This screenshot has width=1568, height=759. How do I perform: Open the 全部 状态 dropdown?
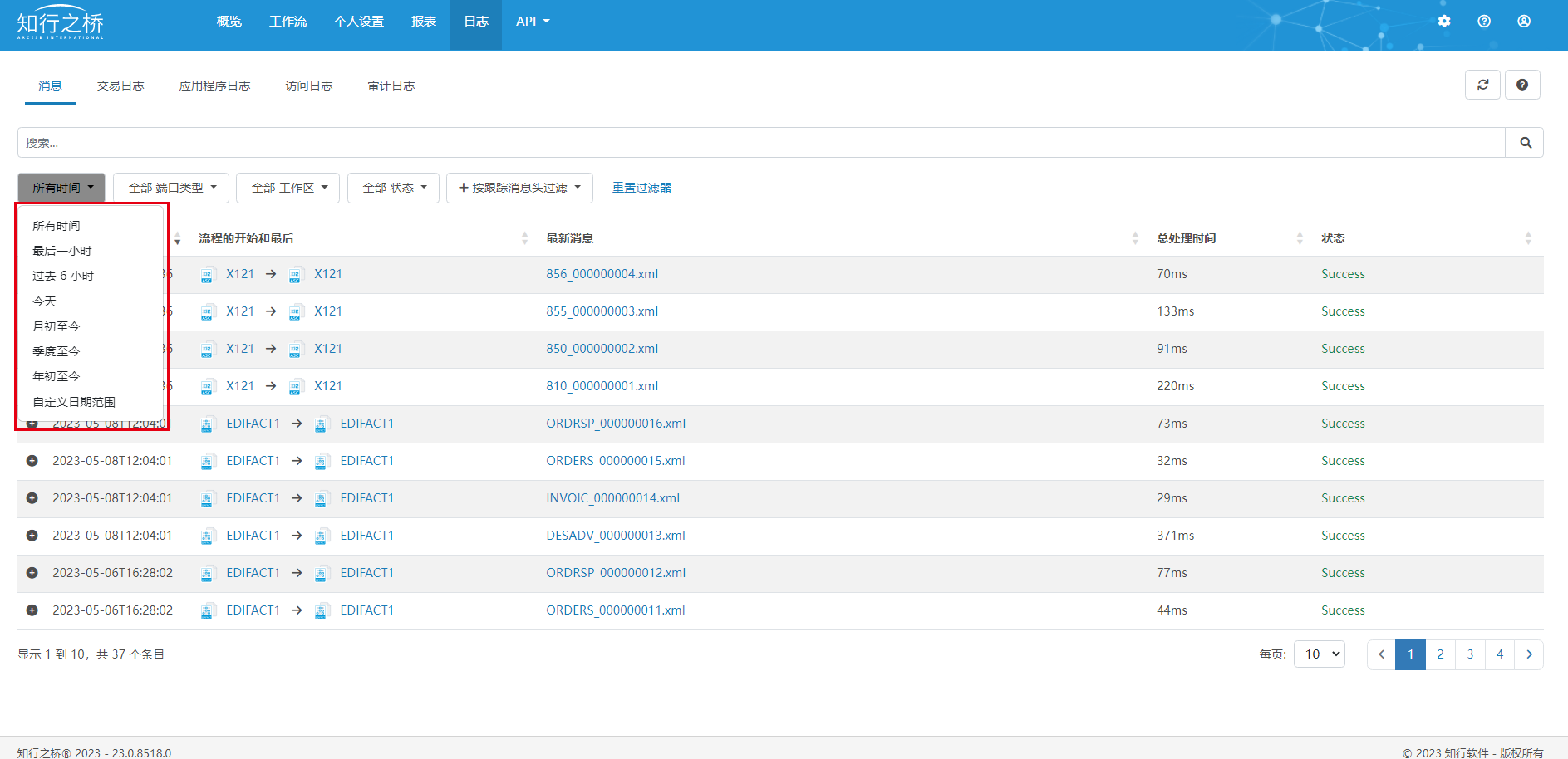tap(393, 188)
